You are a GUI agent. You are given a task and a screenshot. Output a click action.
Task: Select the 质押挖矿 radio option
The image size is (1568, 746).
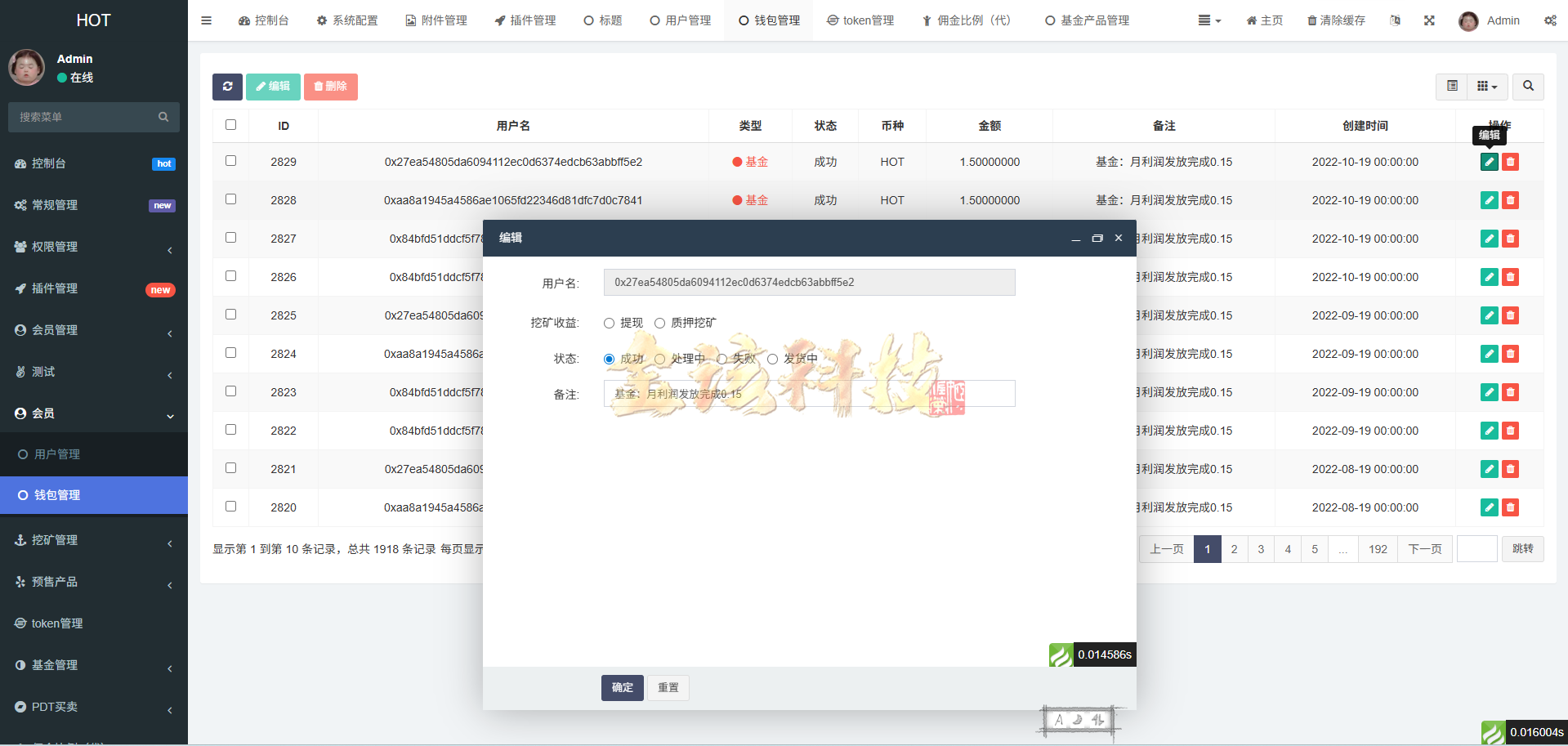(659, 323)
